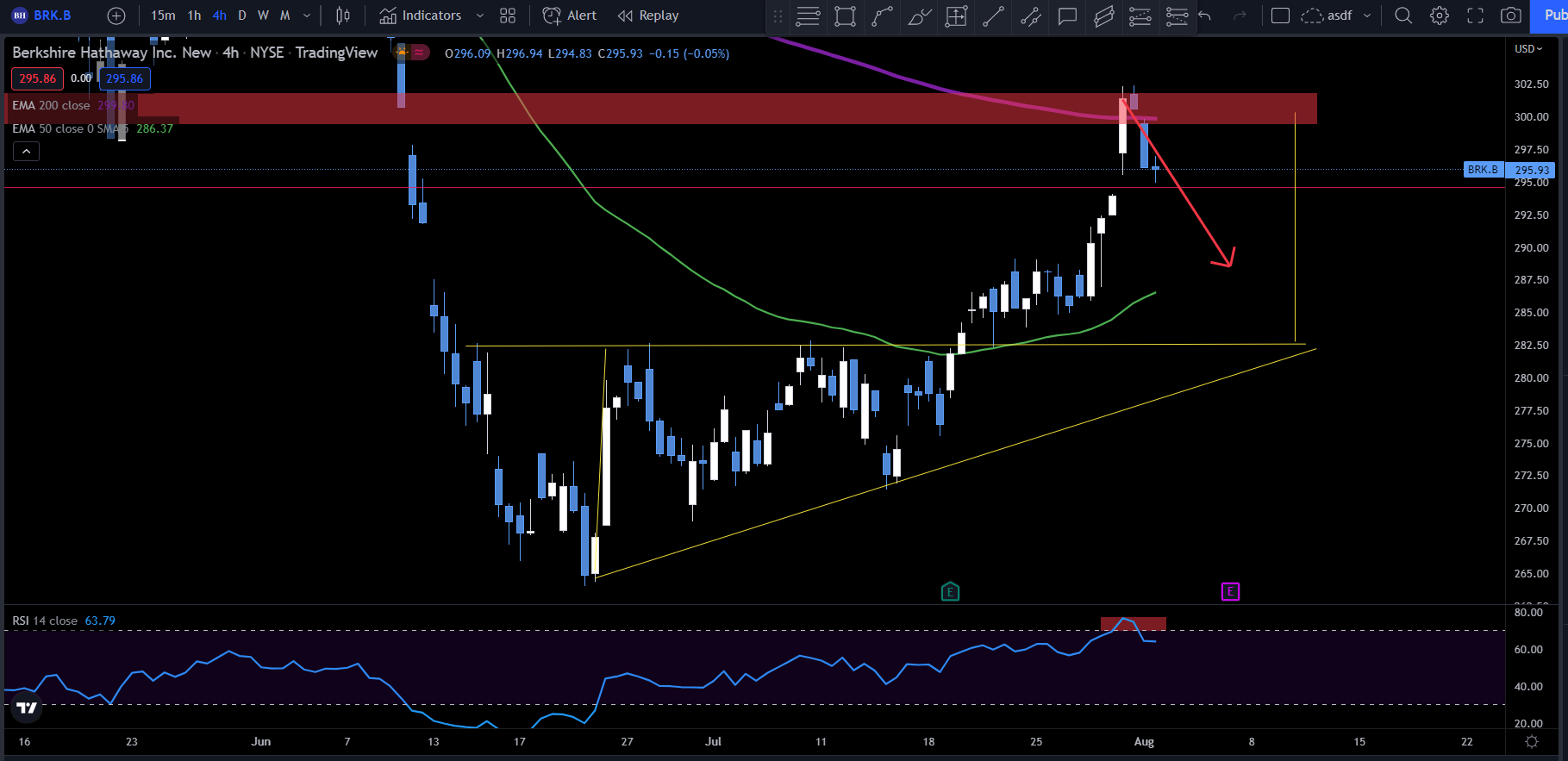Open the Indicators dialog
Viewport: 1568px width, 761px height.
point(421,16)
